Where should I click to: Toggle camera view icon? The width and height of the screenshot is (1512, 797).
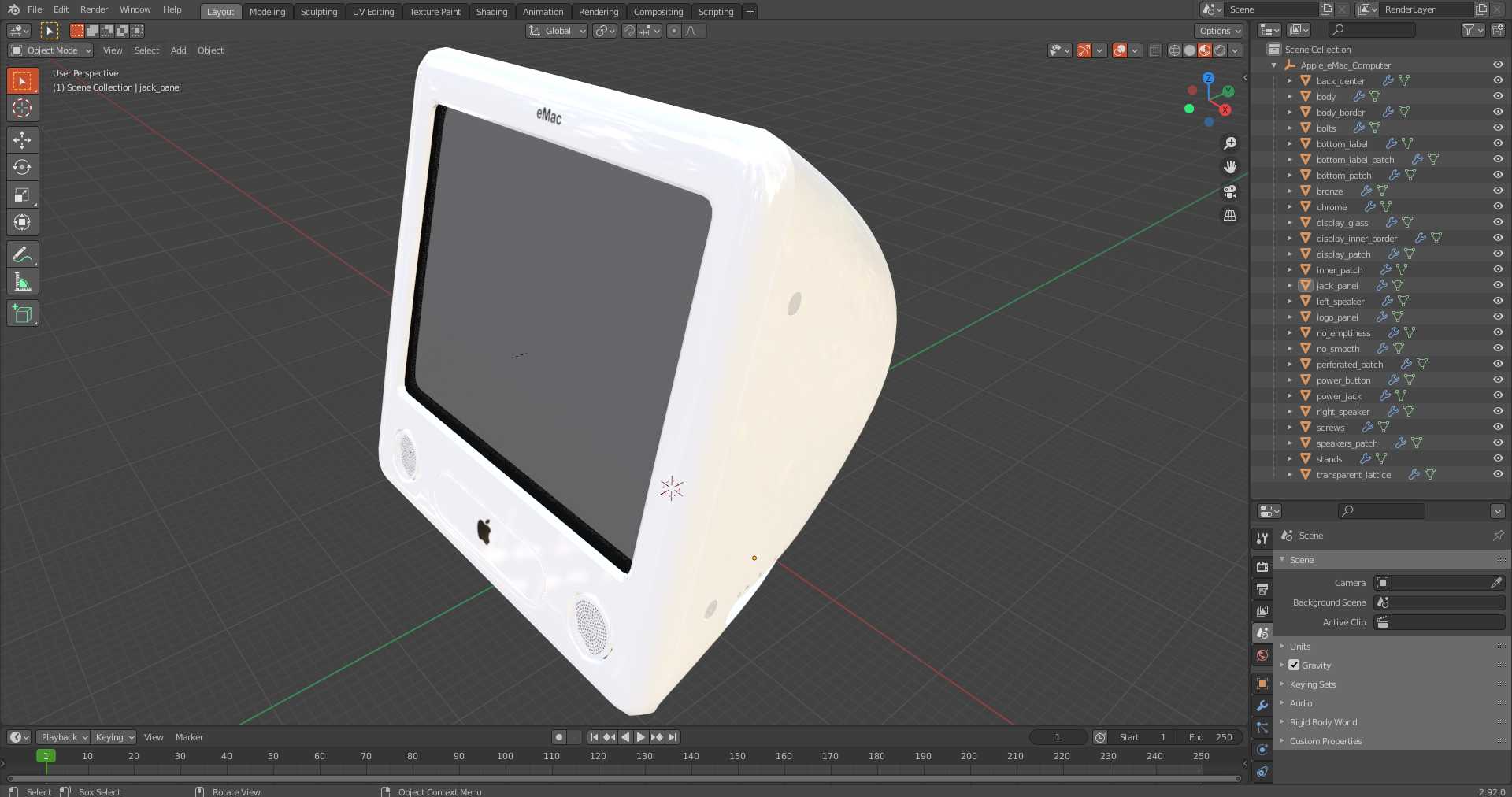click(x=1230, y=191)
